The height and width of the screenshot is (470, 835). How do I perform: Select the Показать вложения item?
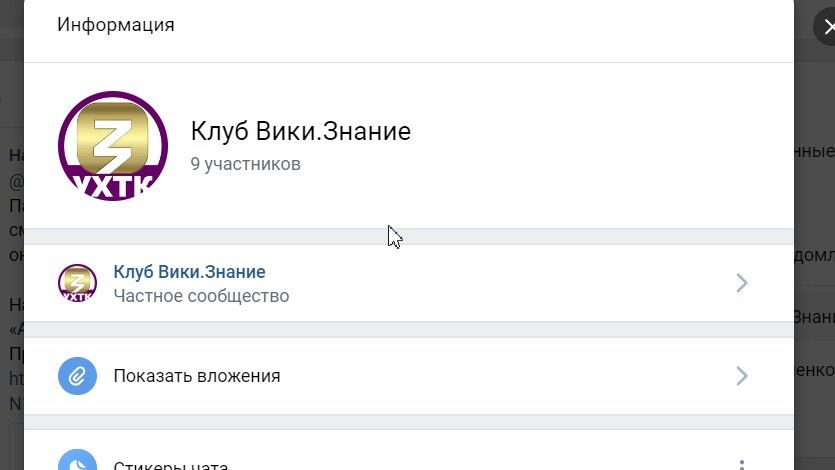point(196,376)
